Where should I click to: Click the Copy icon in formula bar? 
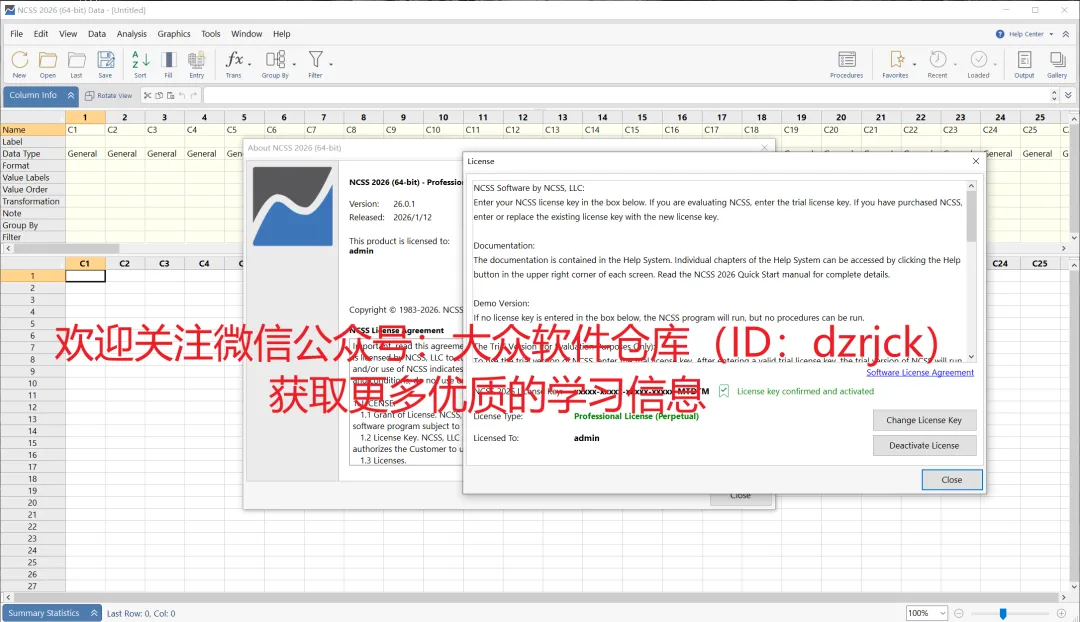click(x=159, y=96)
